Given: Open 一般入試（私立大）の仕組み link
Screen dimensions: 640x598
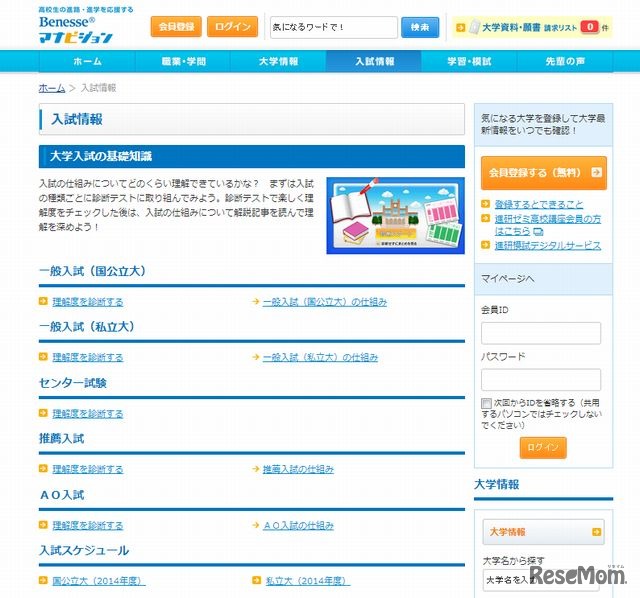Looking at the screenshot, I should (320, 357).
